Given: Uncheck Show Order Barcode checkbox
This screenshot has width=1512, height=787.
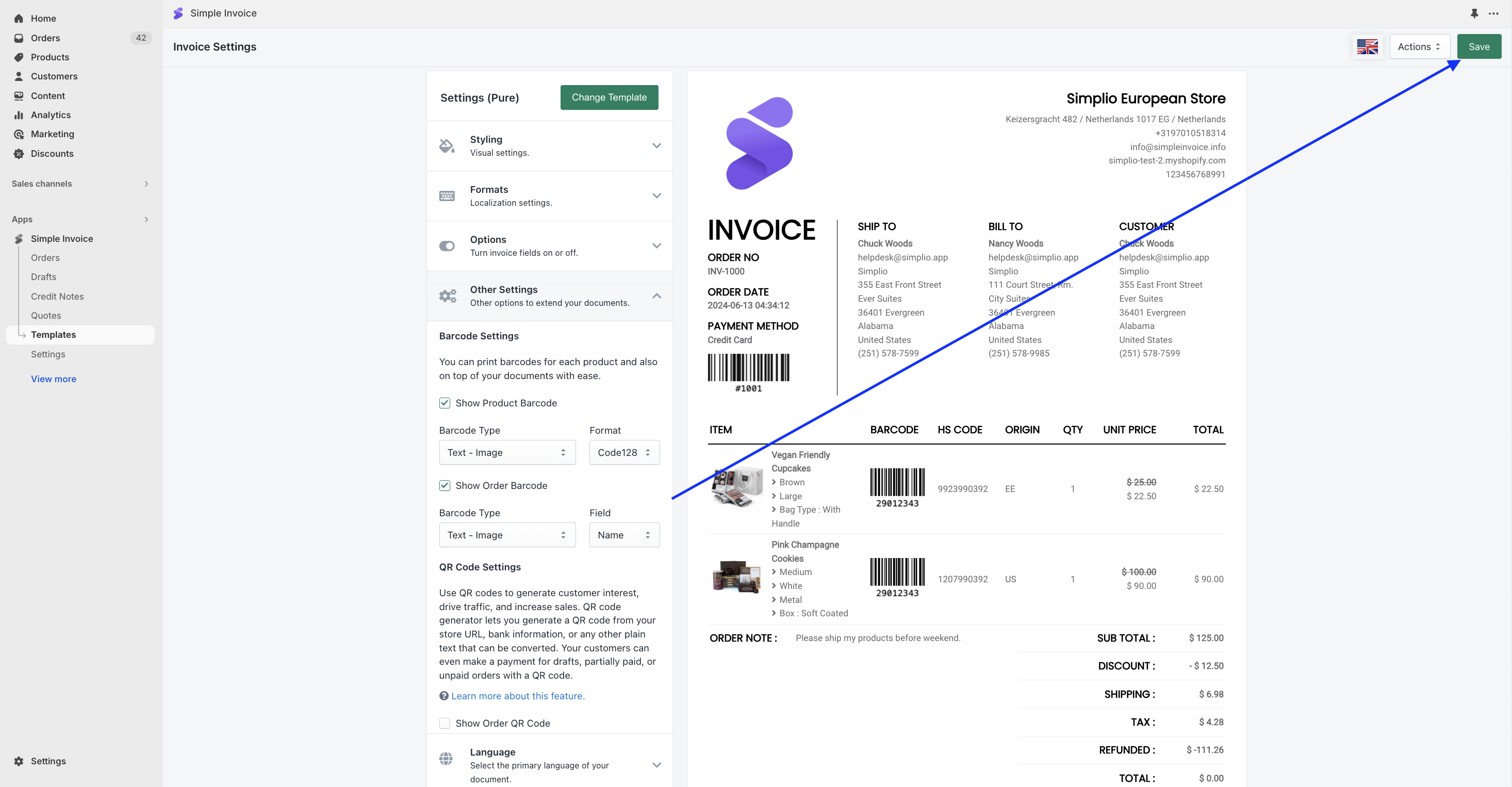Looking at the screenshot, I should [445, 485].
